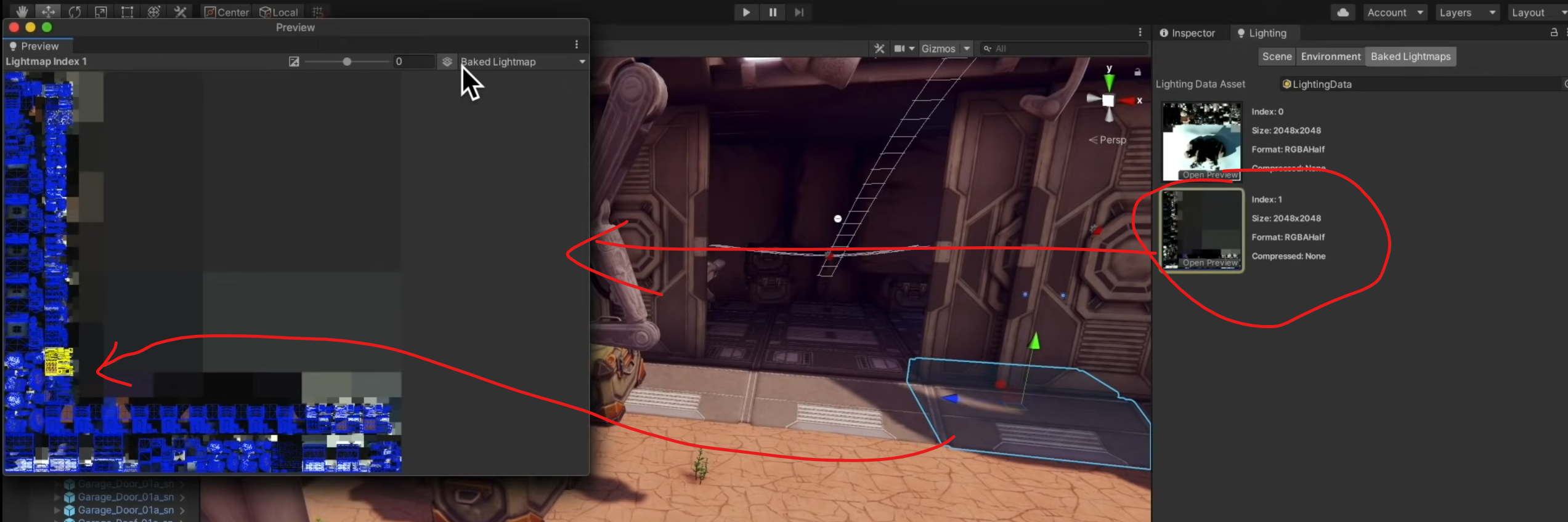The height and width of the screenshot is (522, 1568).
Task: Open the Layers dropdown
Action: (x=1467, y=12)
